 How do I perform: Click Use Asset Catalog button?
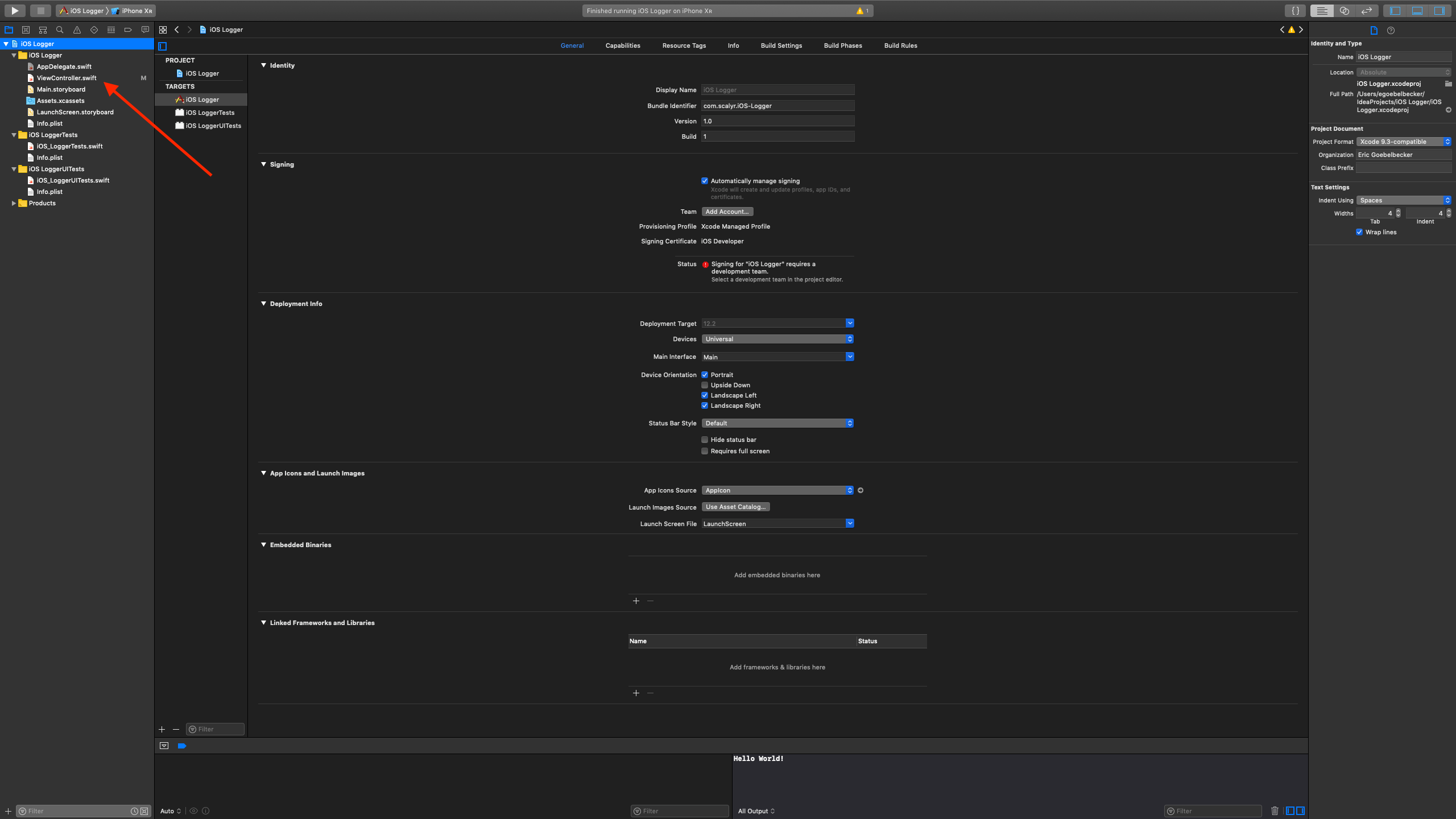[x=735, y=507]
